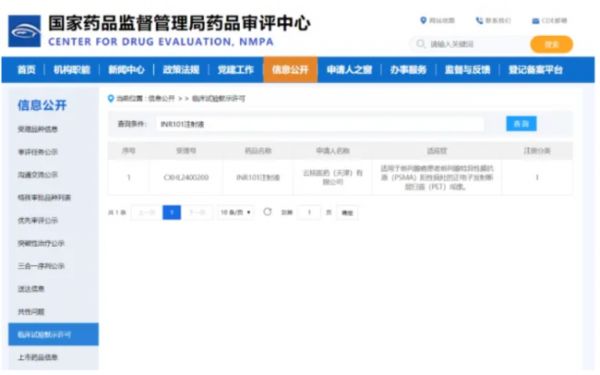Click the breadcrumb location pin icon
The height and width of the screenshot is (375, 600).
(x=111, y=99)
